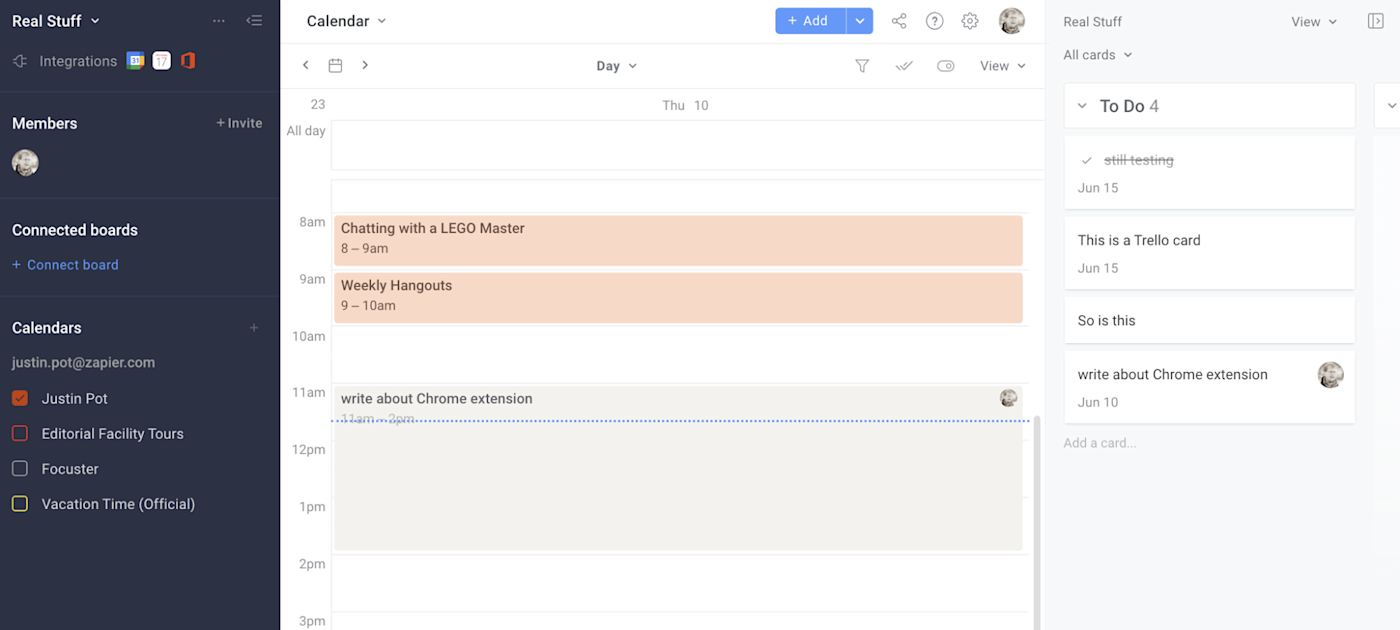Click the Invite members button
Image resolution: width=1400 pixels, height=630 pixels.
[239, 123]
